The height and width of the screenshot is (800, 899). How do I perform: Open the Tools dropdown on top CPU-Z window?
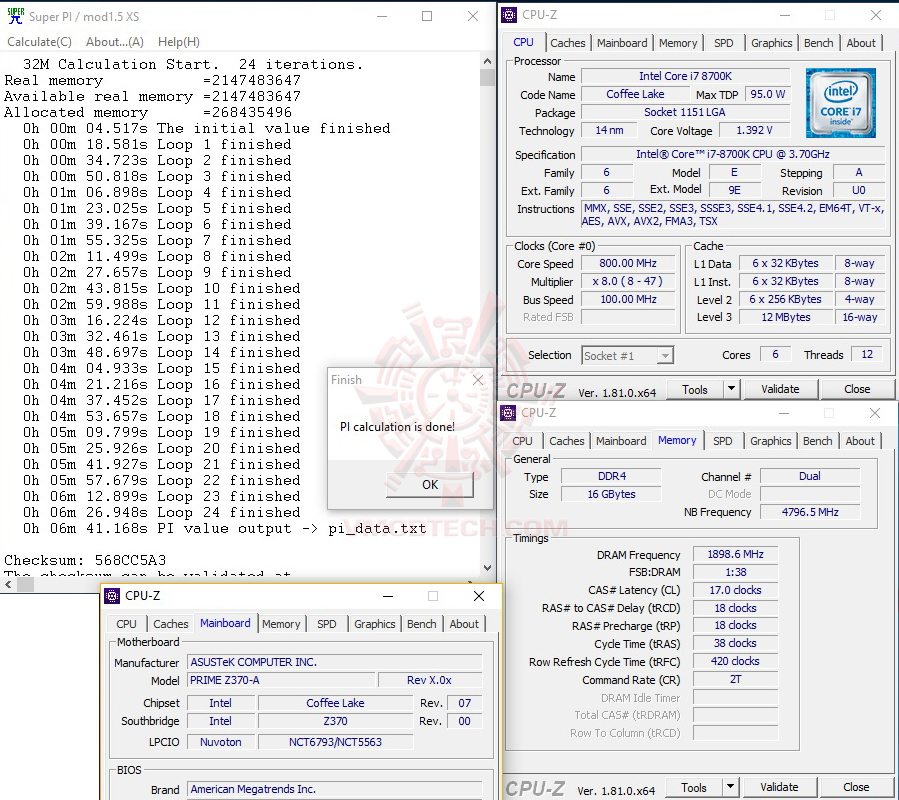pos(730,388)
